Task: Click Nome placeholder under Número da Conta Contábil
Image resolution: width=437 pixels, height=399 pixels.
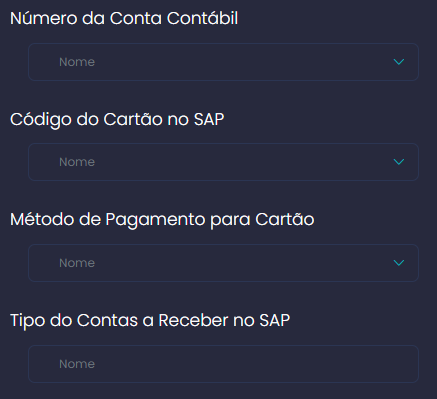Action: (77, 62)
